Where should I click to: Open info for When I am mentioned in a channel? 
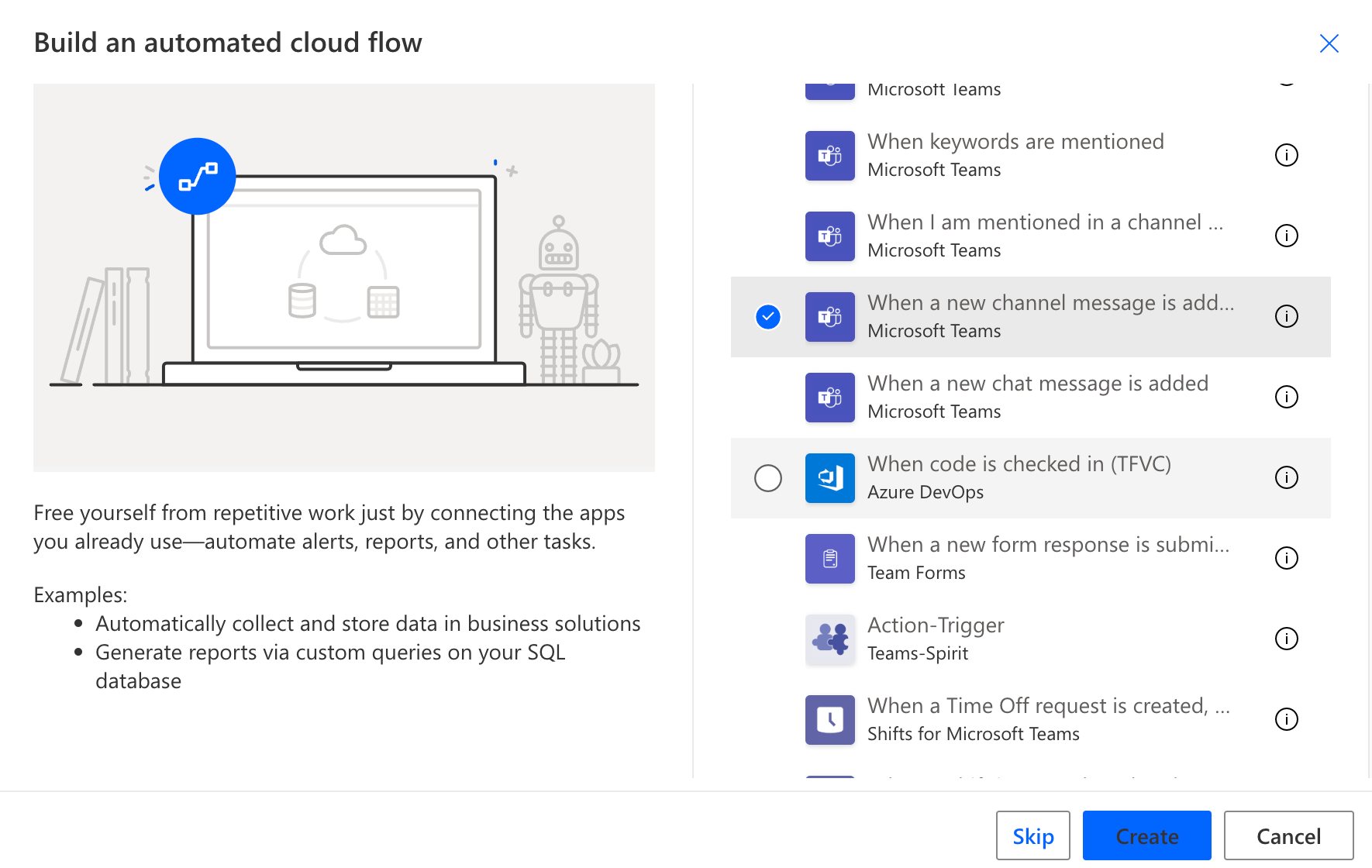point(1286,236)
